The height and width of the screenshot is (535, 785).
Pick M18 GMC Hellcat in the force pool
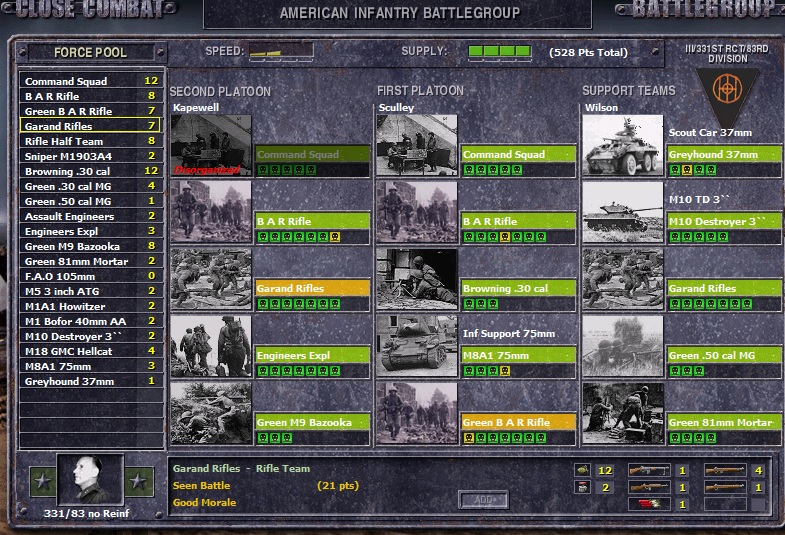(x=69, y=351)
